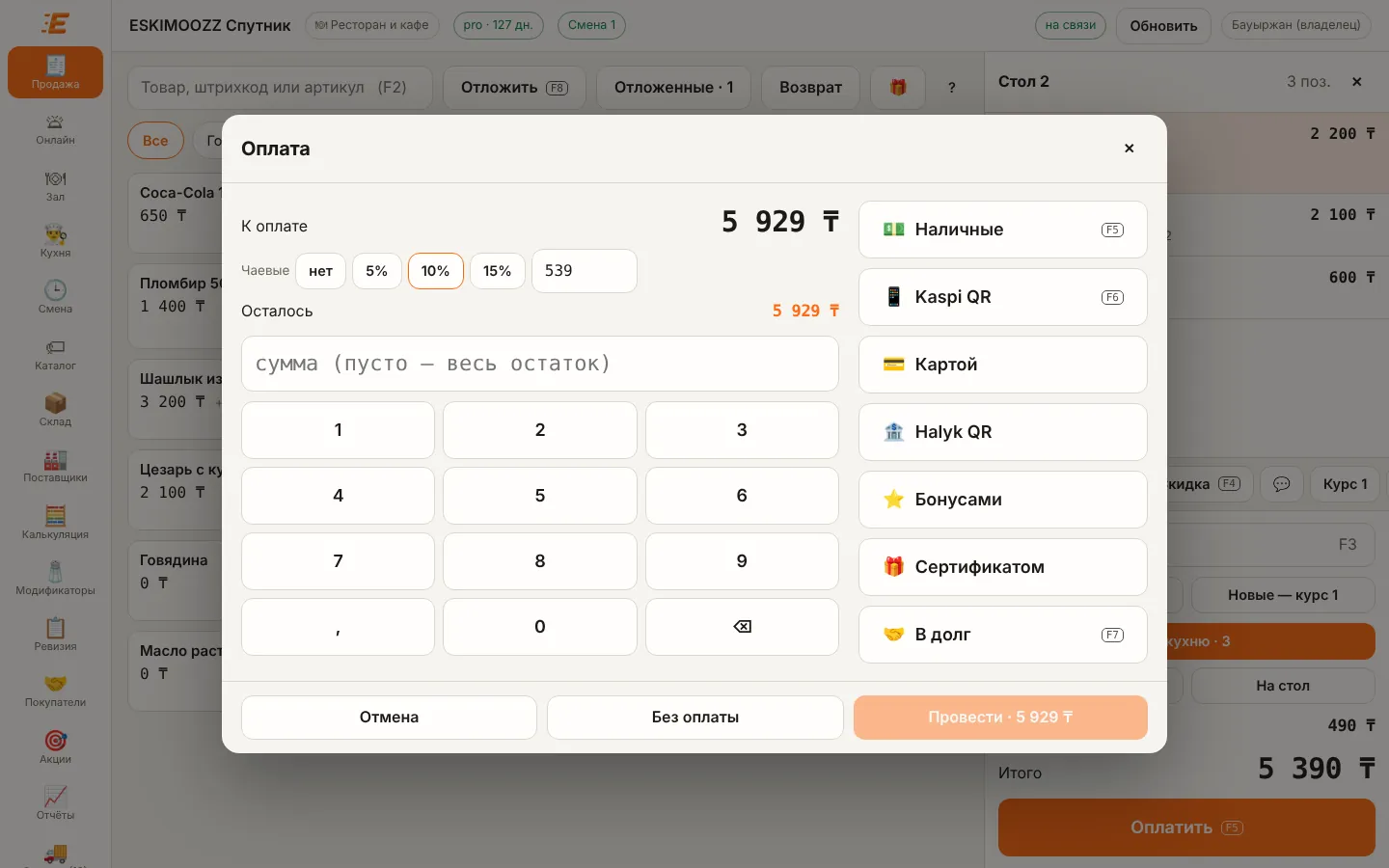Pay with Наличные (cash)
Image resolution: width=1389 pixels, height=868 pixels.
1003,230
